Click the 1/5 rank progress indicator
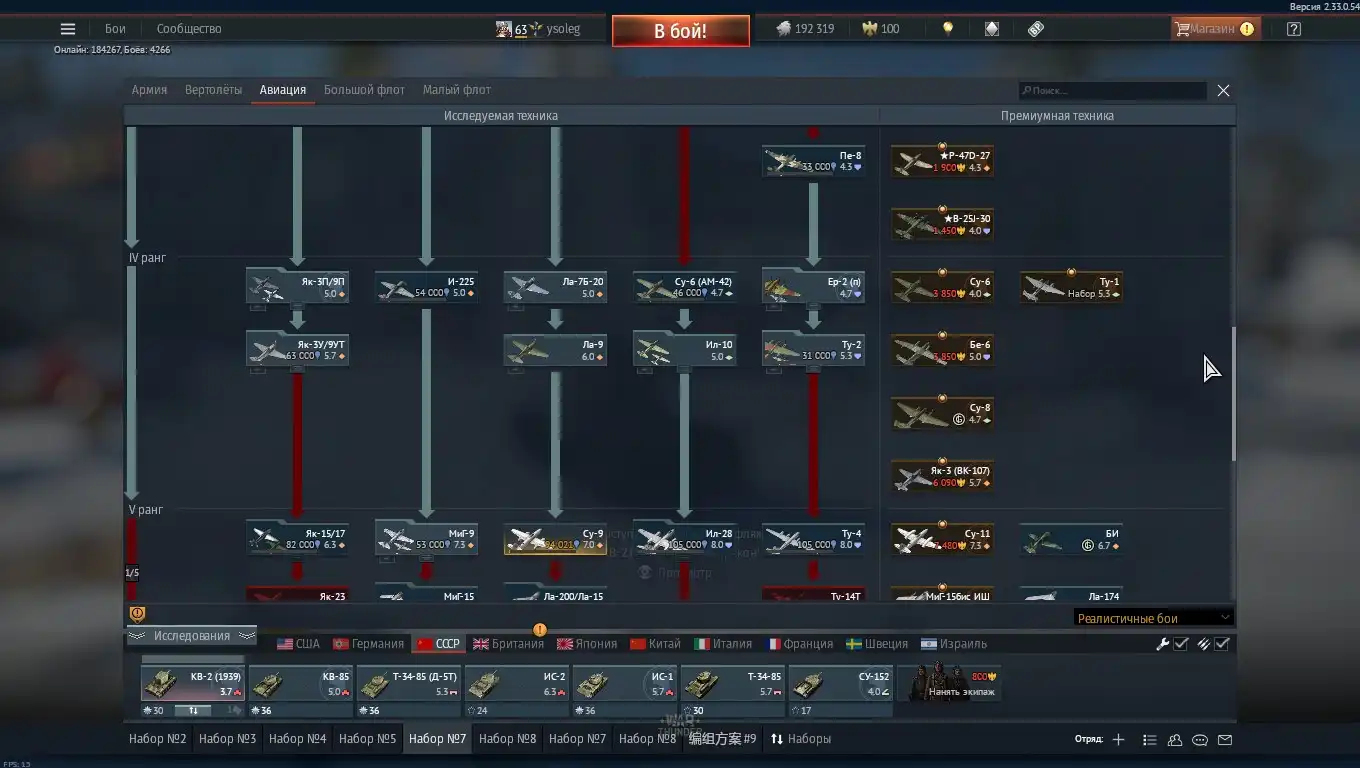 (132, 574)
